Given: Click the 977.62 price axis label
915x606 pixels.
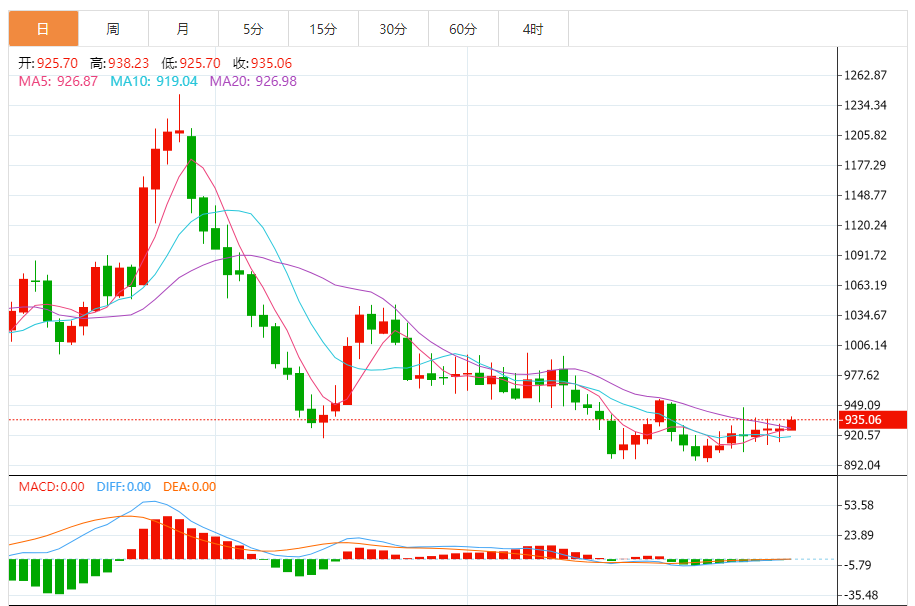Looking at the screenshot, I should point(862,375).
